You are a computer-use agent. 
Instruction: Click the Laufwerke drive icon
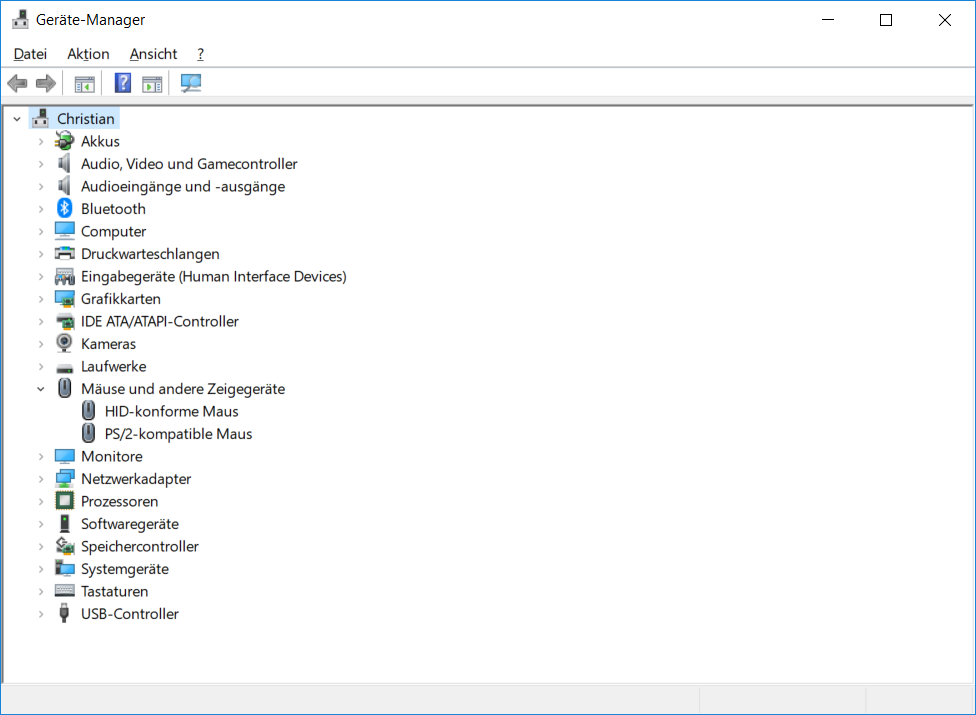click(64, 367)
